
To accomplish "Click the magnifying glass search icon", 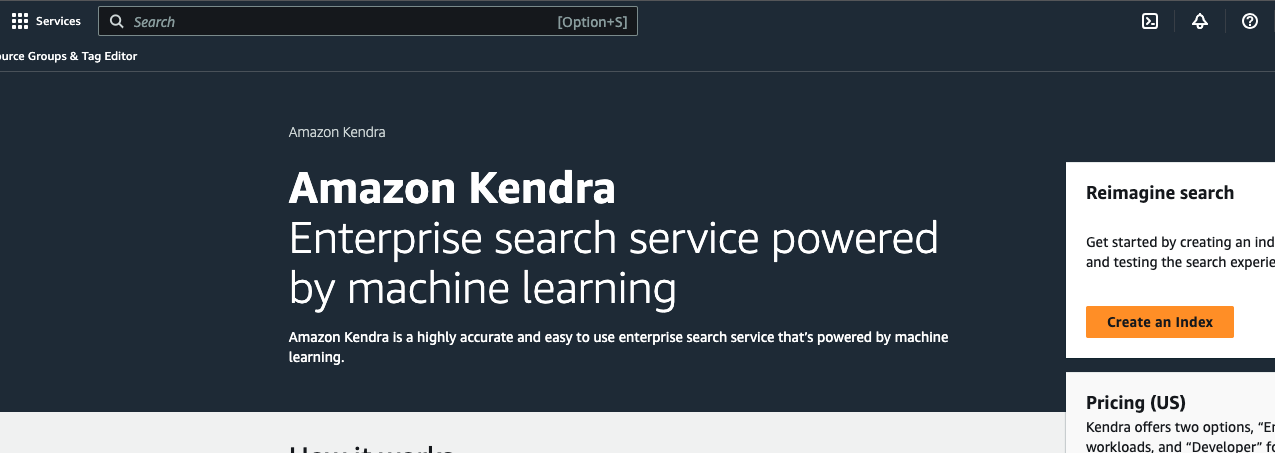I will pyautogui.click(x=117, y=21).
